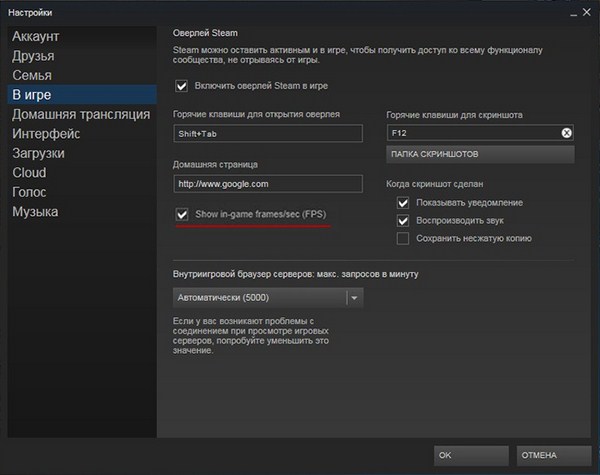Open the Домашняя трансляция section
The width and height of the screenshot is (600, 475).
tap(82, 114)
